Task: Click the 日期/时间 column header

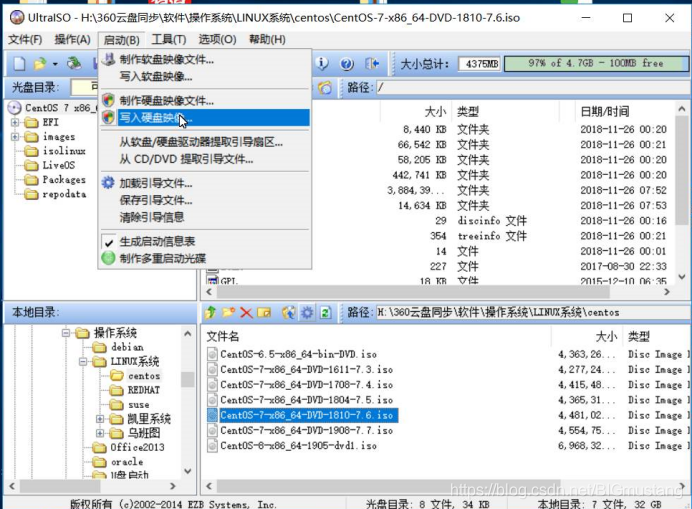Action: 605,111
